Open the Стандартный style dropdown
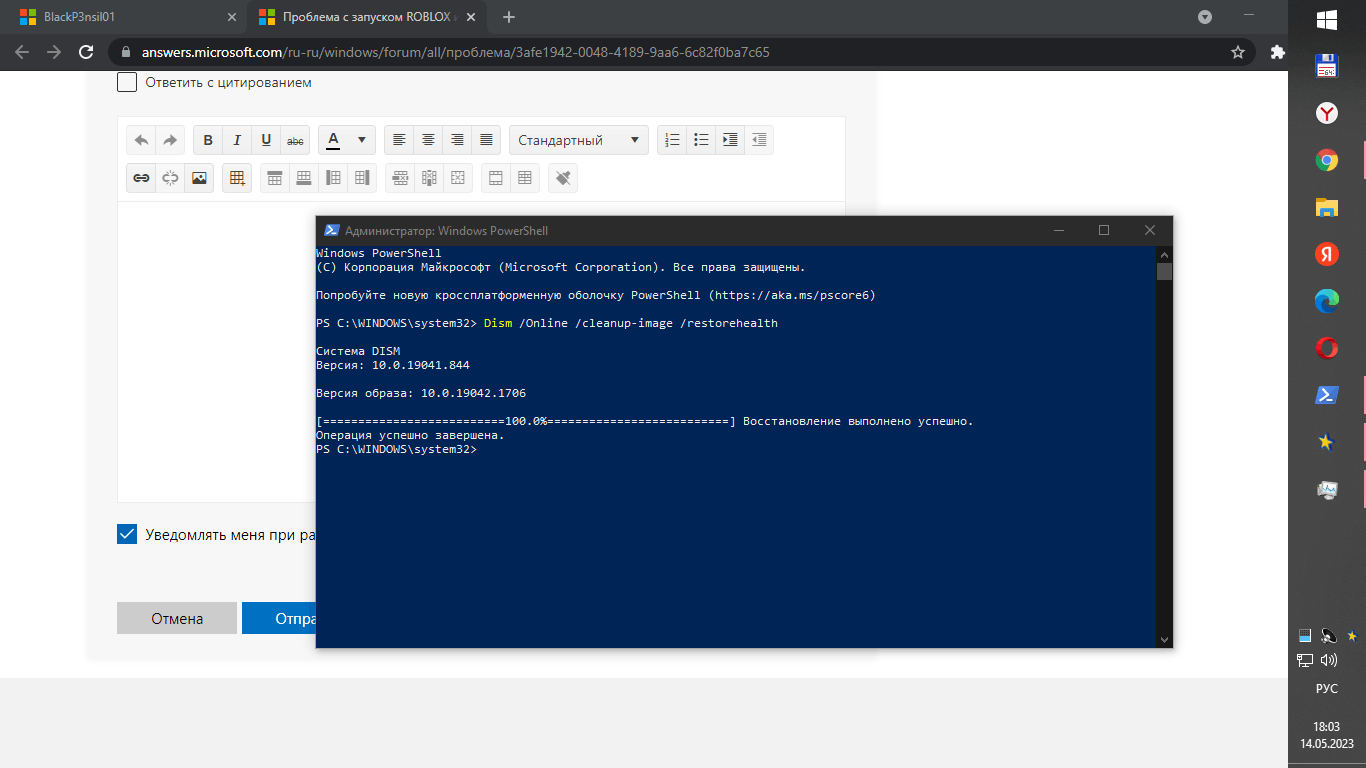Image resolution: width=1366 pixels, height=768 pixels. click(x=579, y=140)
